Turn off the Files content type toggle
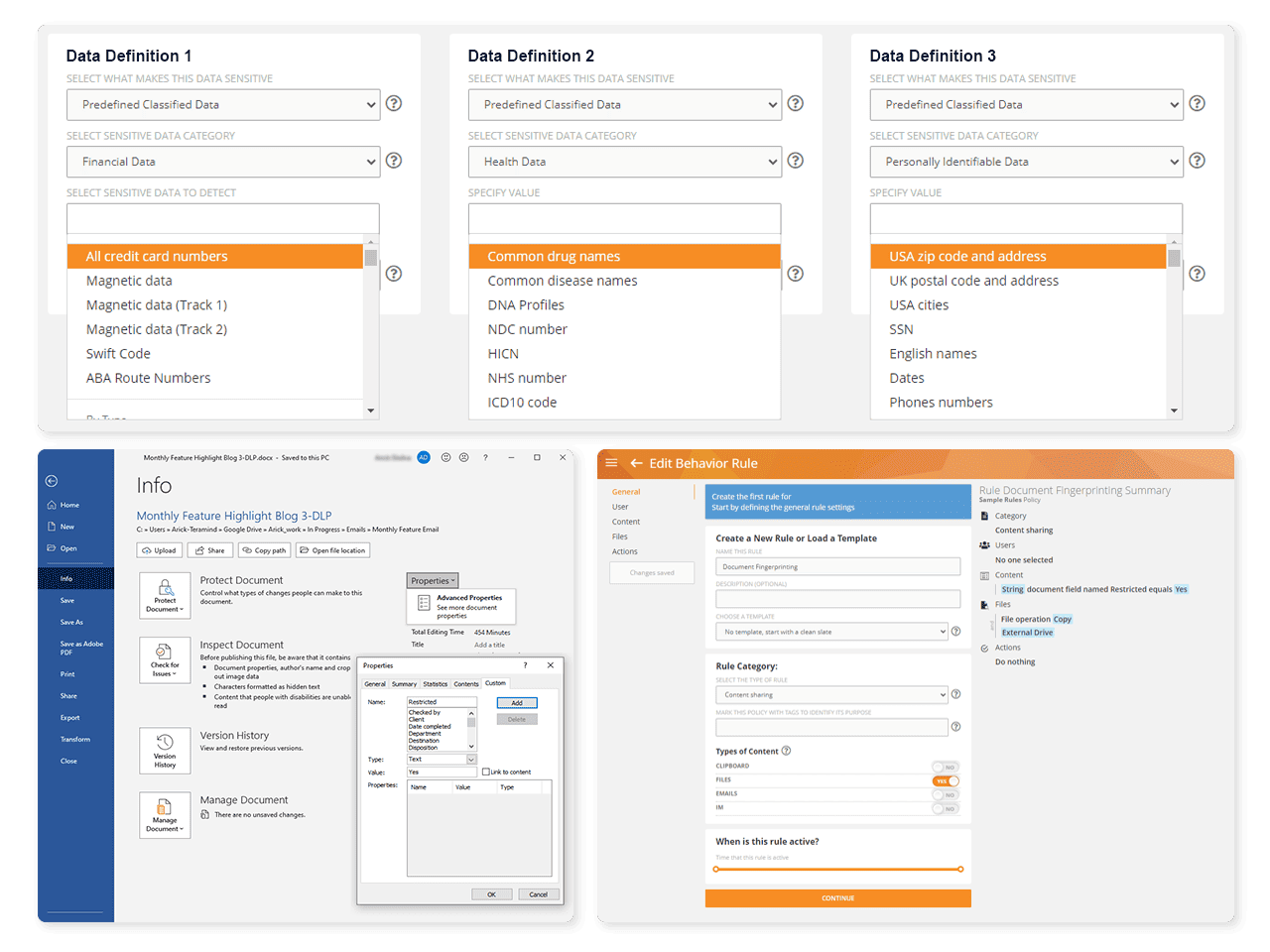This screenshot has height=952, width=1270. pos(945,781)
